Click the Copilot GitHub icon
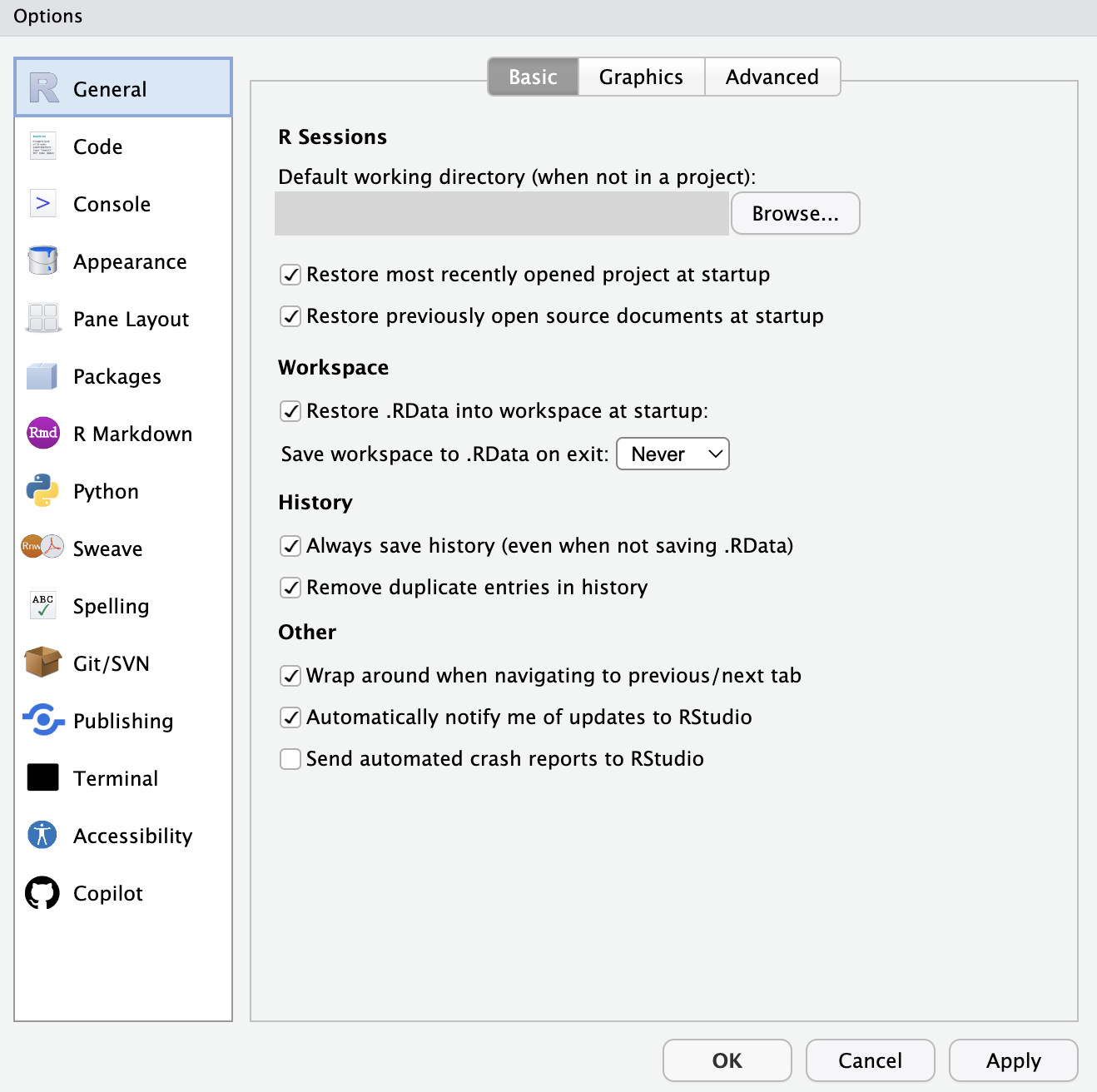This screenshot has width=1097, height=1092. (42, 893)
